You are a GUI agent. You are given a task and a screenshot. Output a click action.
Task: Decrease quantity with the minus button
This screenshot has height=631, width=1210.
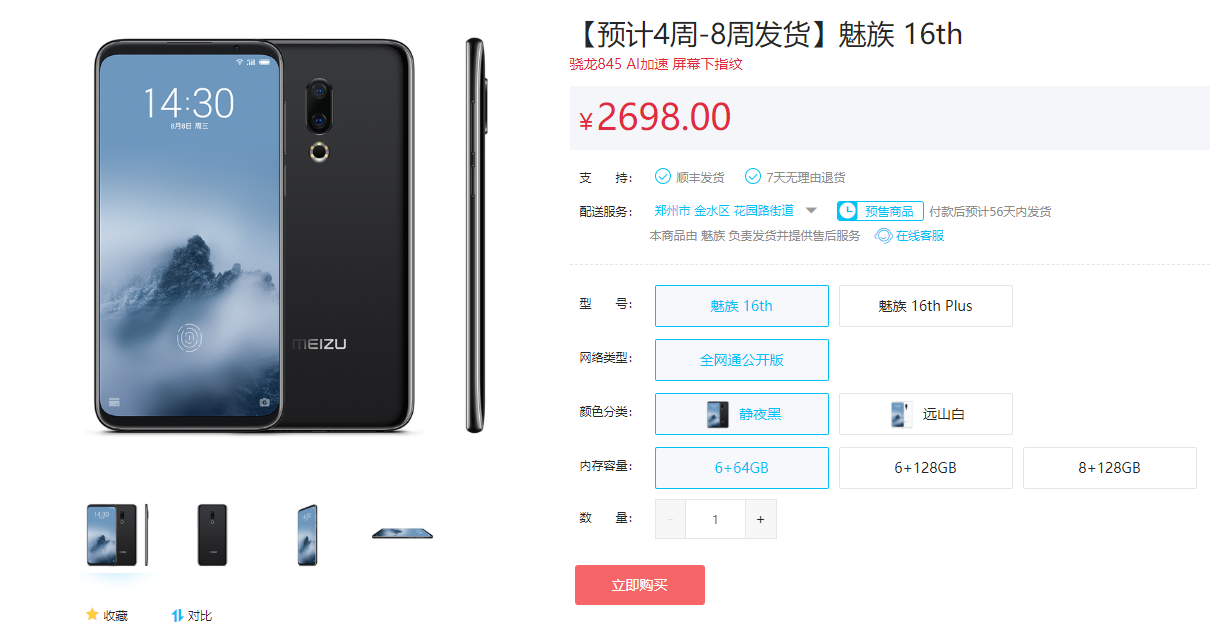pos(670,519)
